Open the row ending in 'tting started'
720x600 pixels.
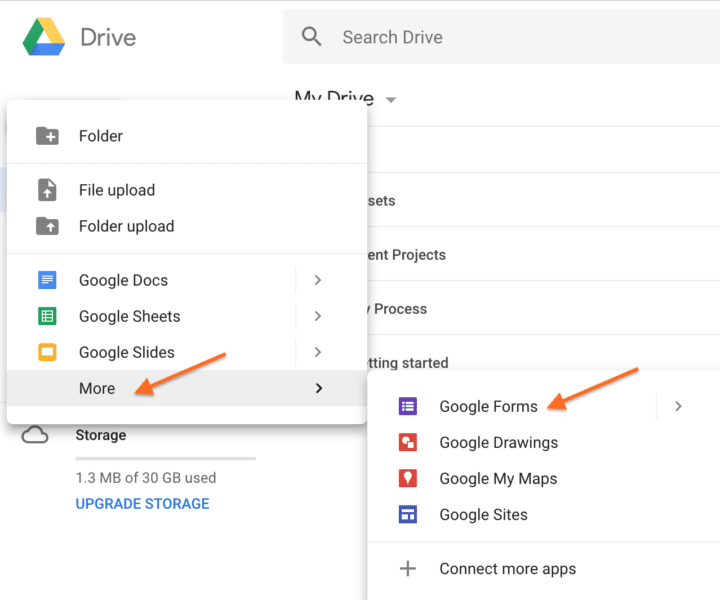coord(544,354)
